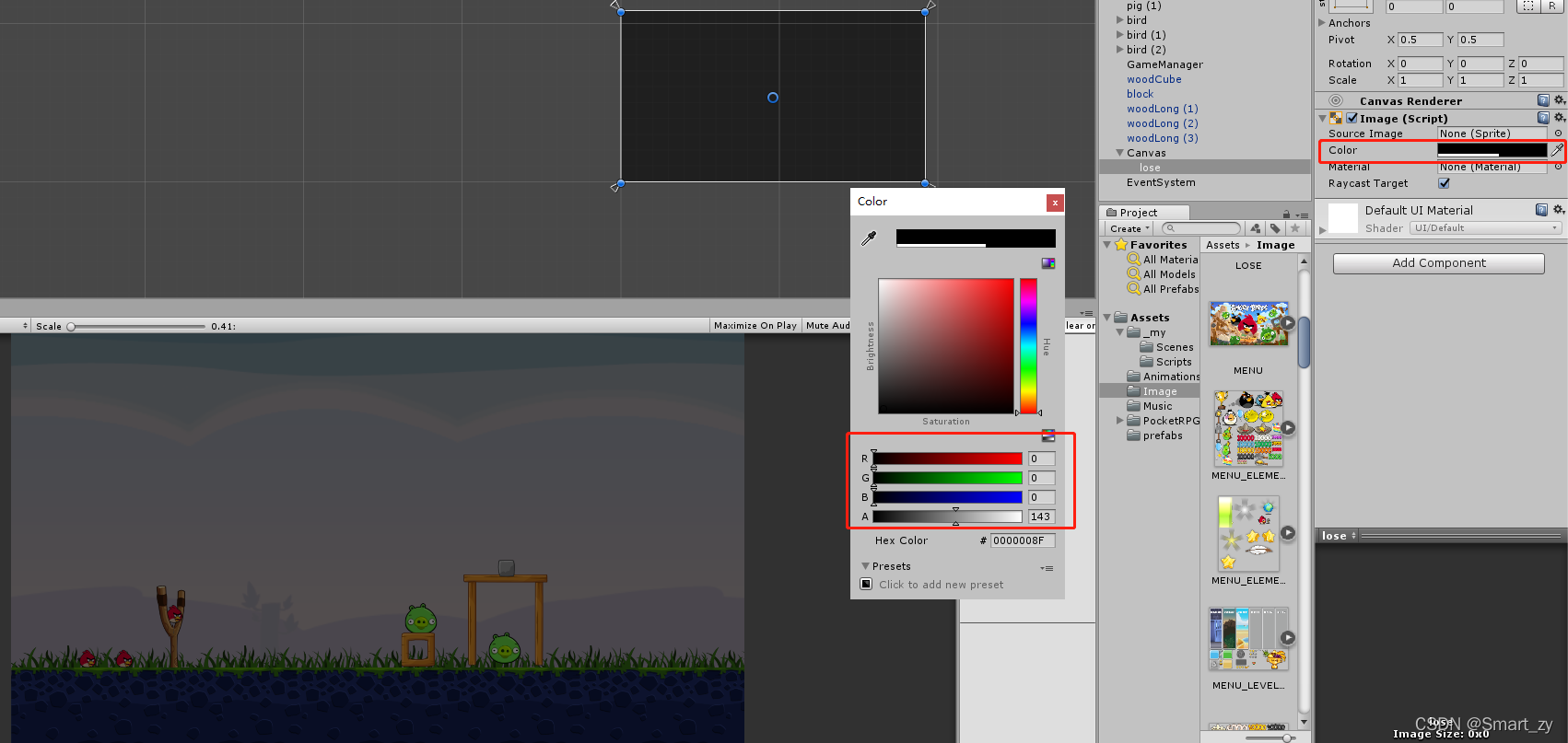Click the Project search field
The height and width of the screenshot is (743, 1568).
point(1201,228)
